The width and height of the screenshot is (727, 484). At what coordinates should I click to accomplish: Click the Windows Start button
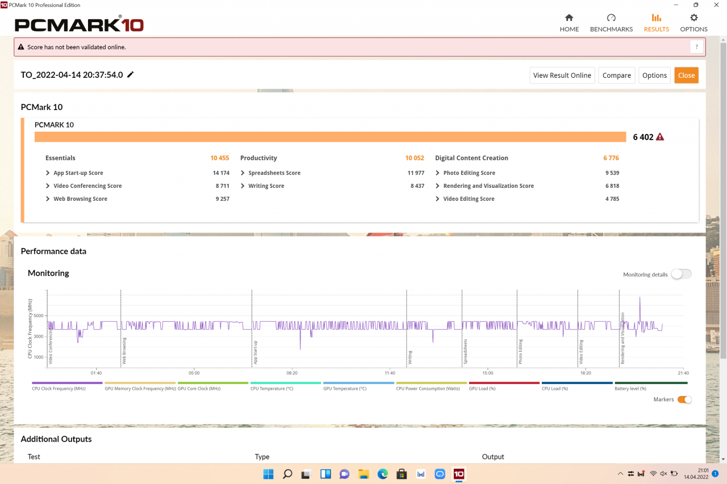268,474
